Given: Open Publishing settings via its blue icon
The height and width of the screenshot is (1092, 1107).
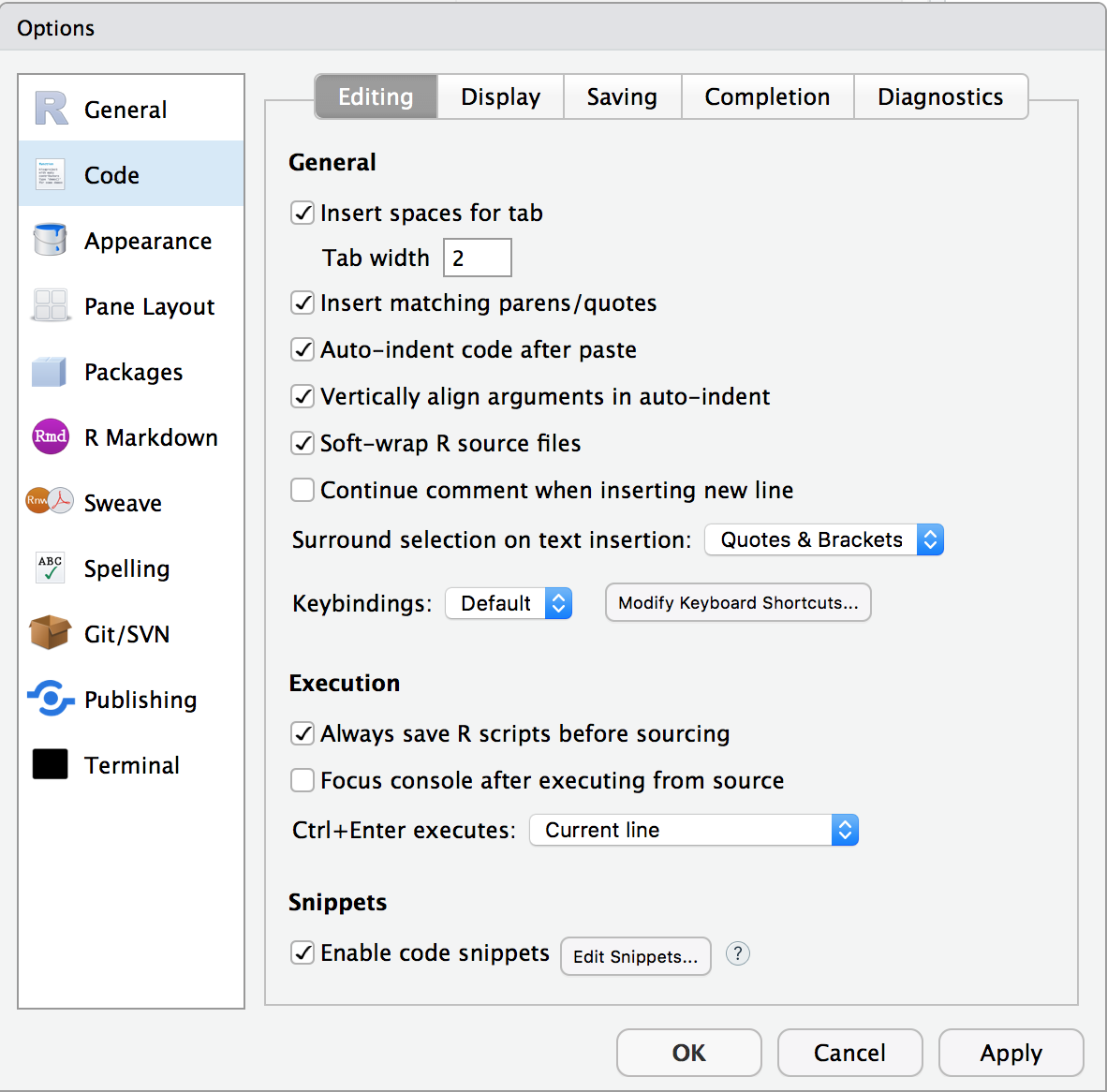Looking at the screenshot, I should pos(50,699).
